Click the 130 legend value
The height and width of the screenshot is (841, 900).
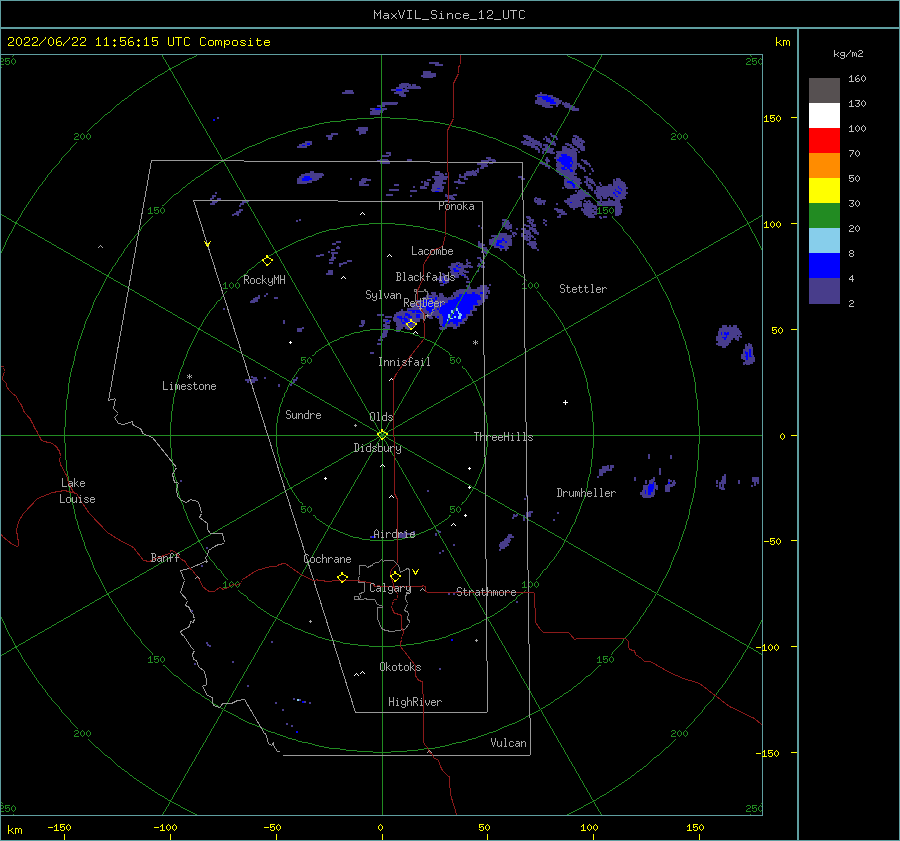[857, 104]
